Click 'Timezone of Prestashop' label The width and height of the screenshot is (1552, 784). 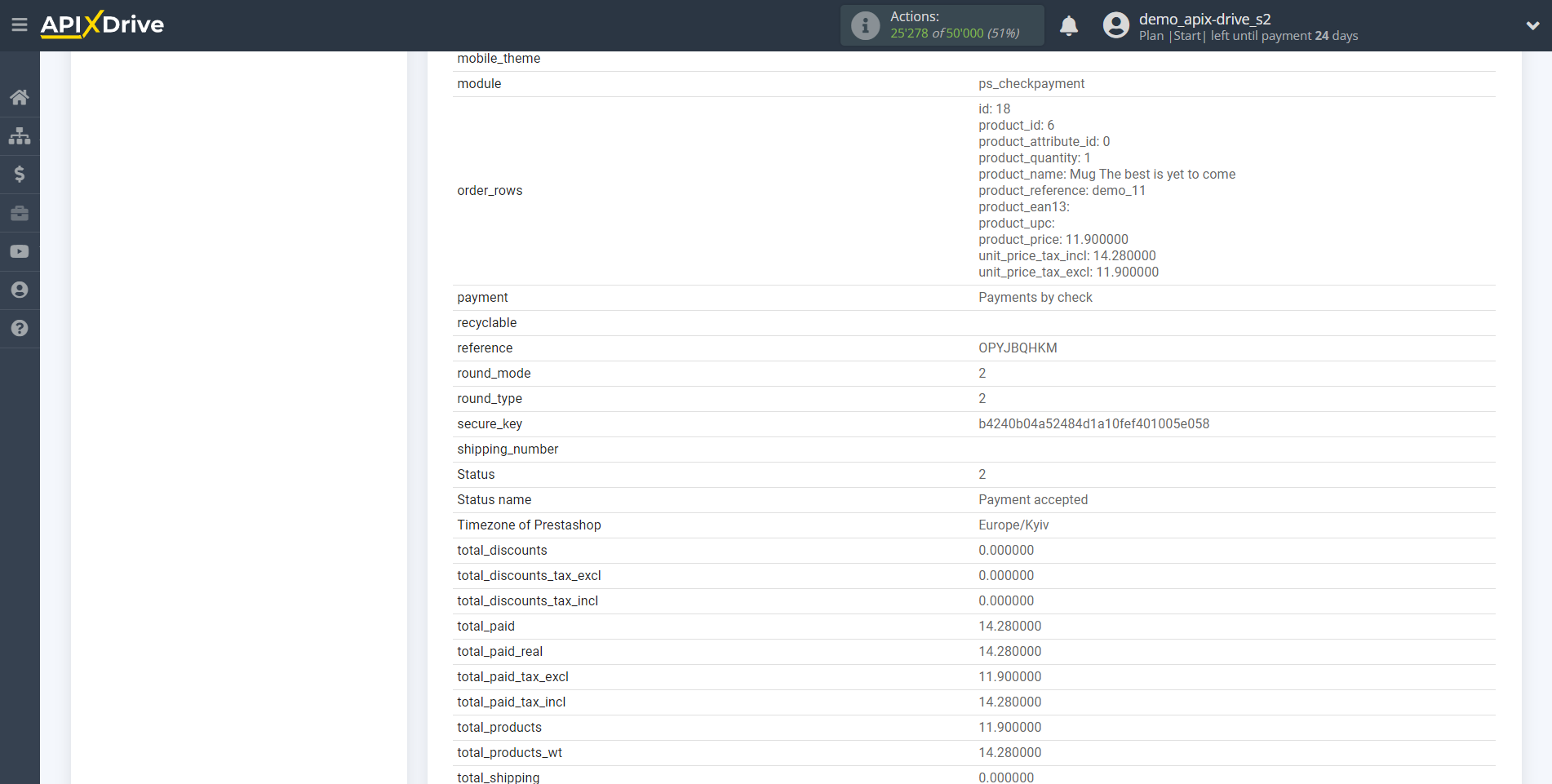[x=529, y=525]
